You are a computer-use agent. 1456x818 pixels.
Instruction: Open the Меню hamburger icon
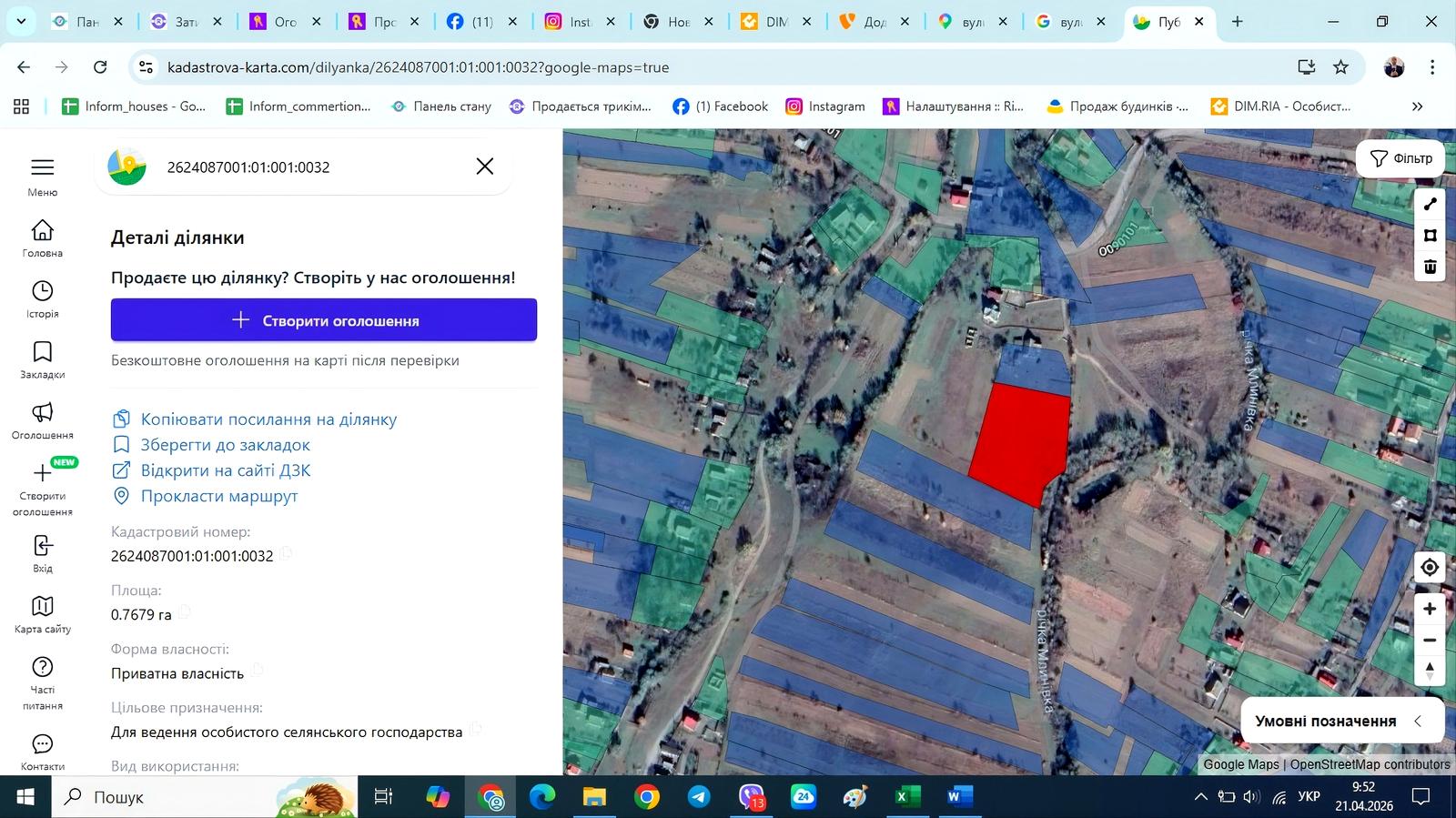coord(42,167)
